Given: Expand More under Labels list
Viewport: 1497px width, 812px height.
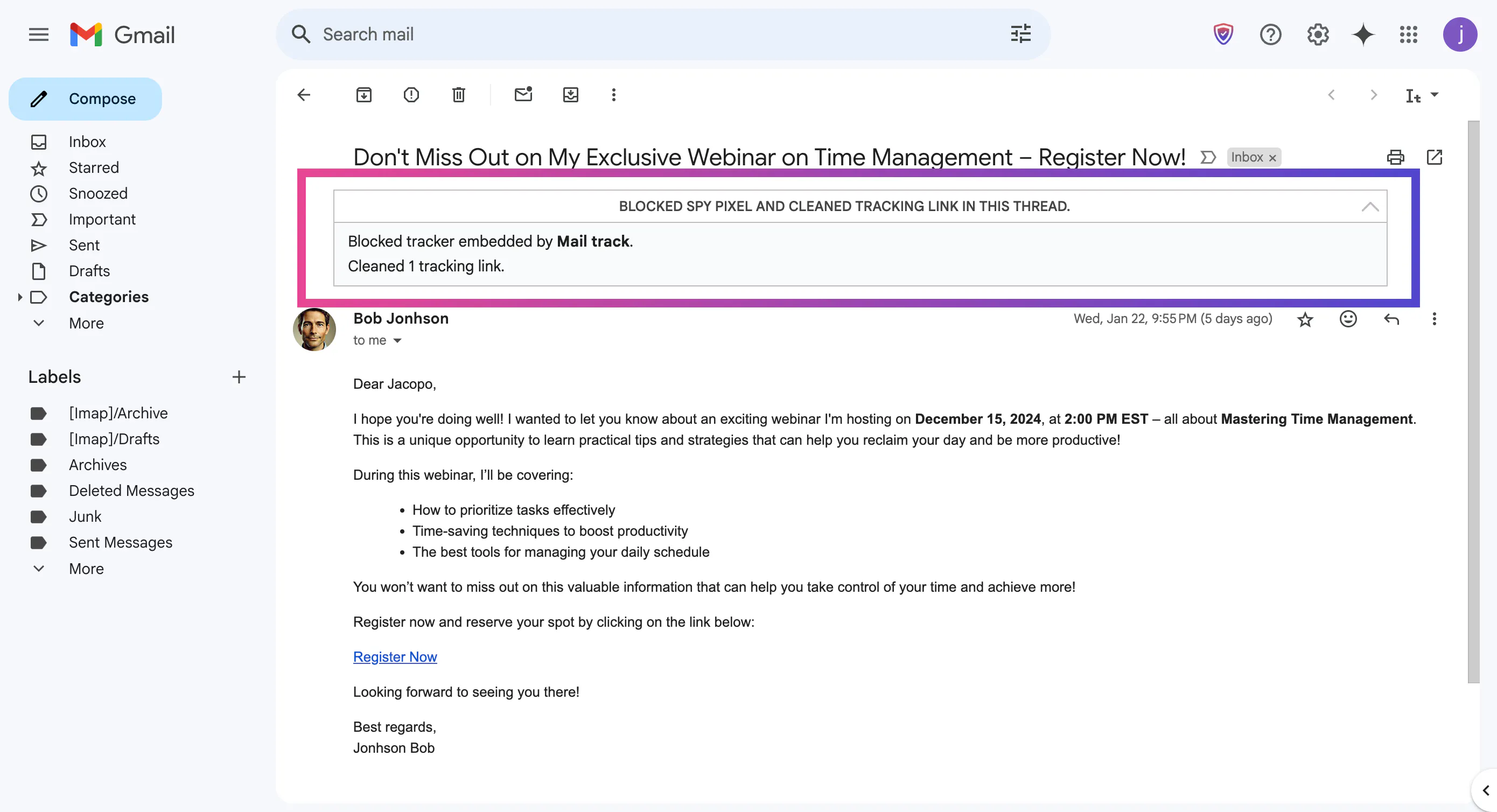Looking at the screenshot, I should click(86, 569).
